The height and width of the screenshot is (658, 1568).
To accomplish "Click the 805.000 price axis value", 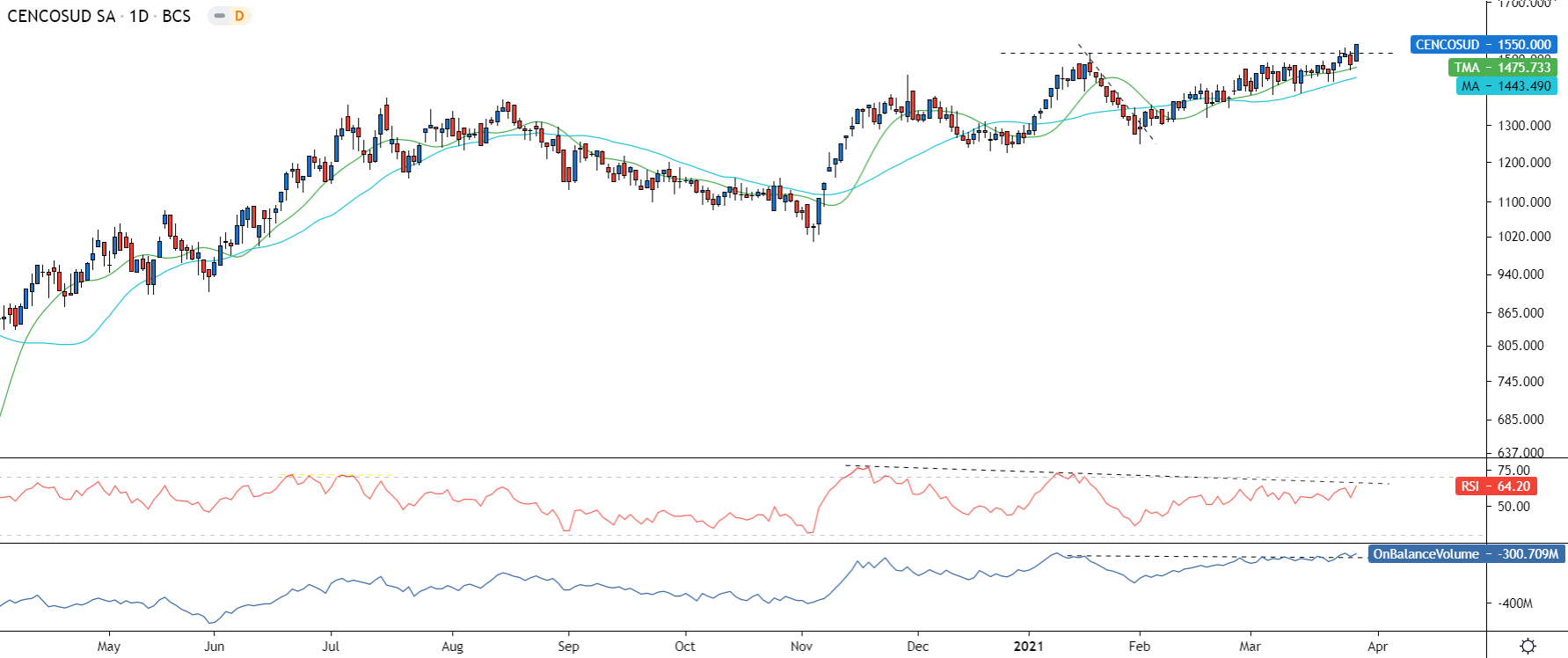I will click(1521, 346).
